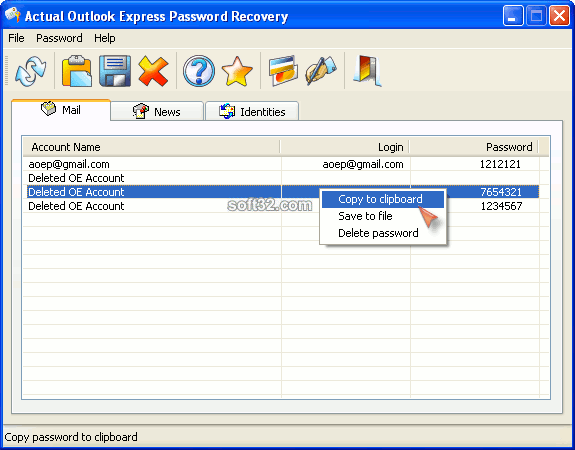Sort by the Password column header

pyautogui.click(x=474, y=147)
